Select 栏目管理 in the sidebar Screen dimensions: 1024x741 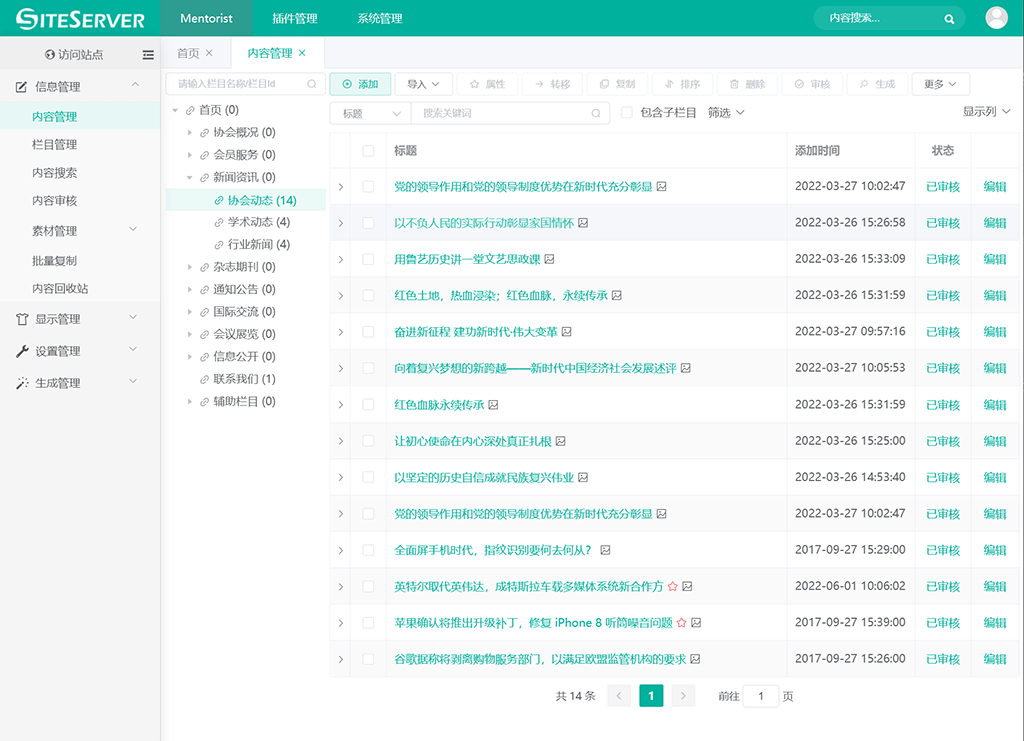(x=54, y=145)
